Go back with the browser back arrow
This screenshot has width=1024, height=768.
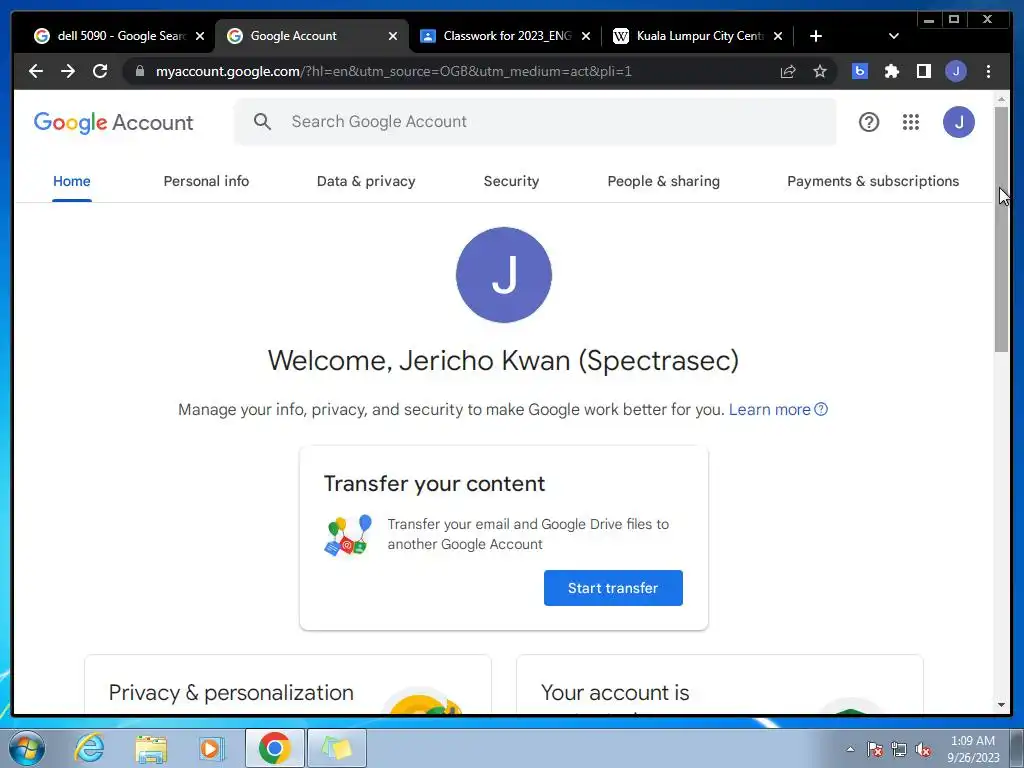(x=36, y=71)
